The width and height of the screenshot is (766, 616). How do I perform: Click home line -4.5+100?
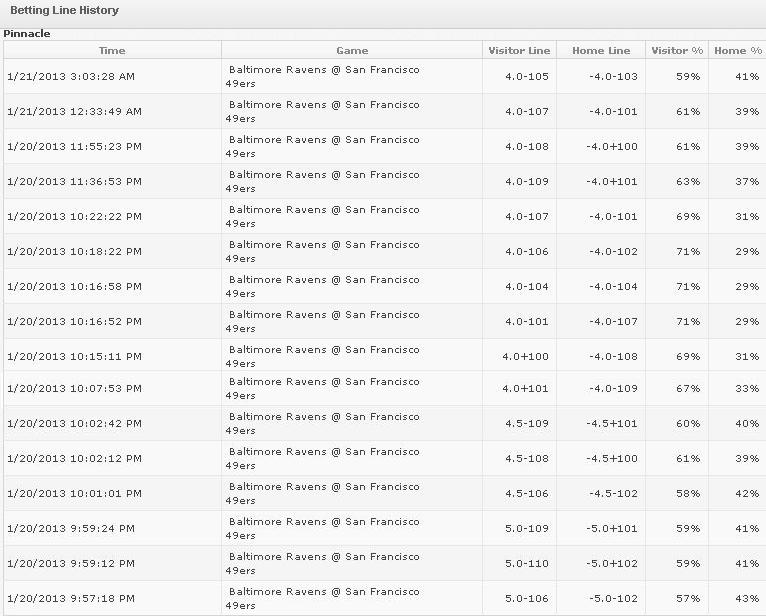click(x=612, y=459)
